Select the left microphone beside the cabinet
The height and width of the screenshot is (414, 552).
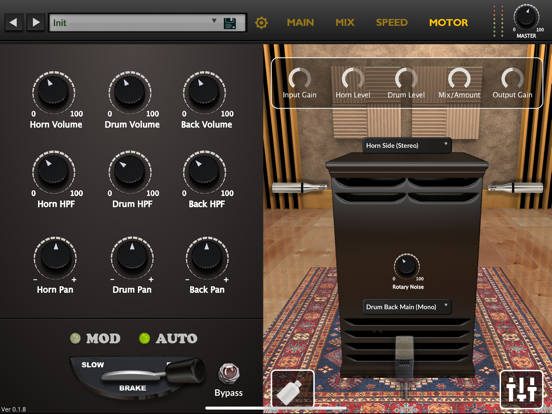(300, 187)
